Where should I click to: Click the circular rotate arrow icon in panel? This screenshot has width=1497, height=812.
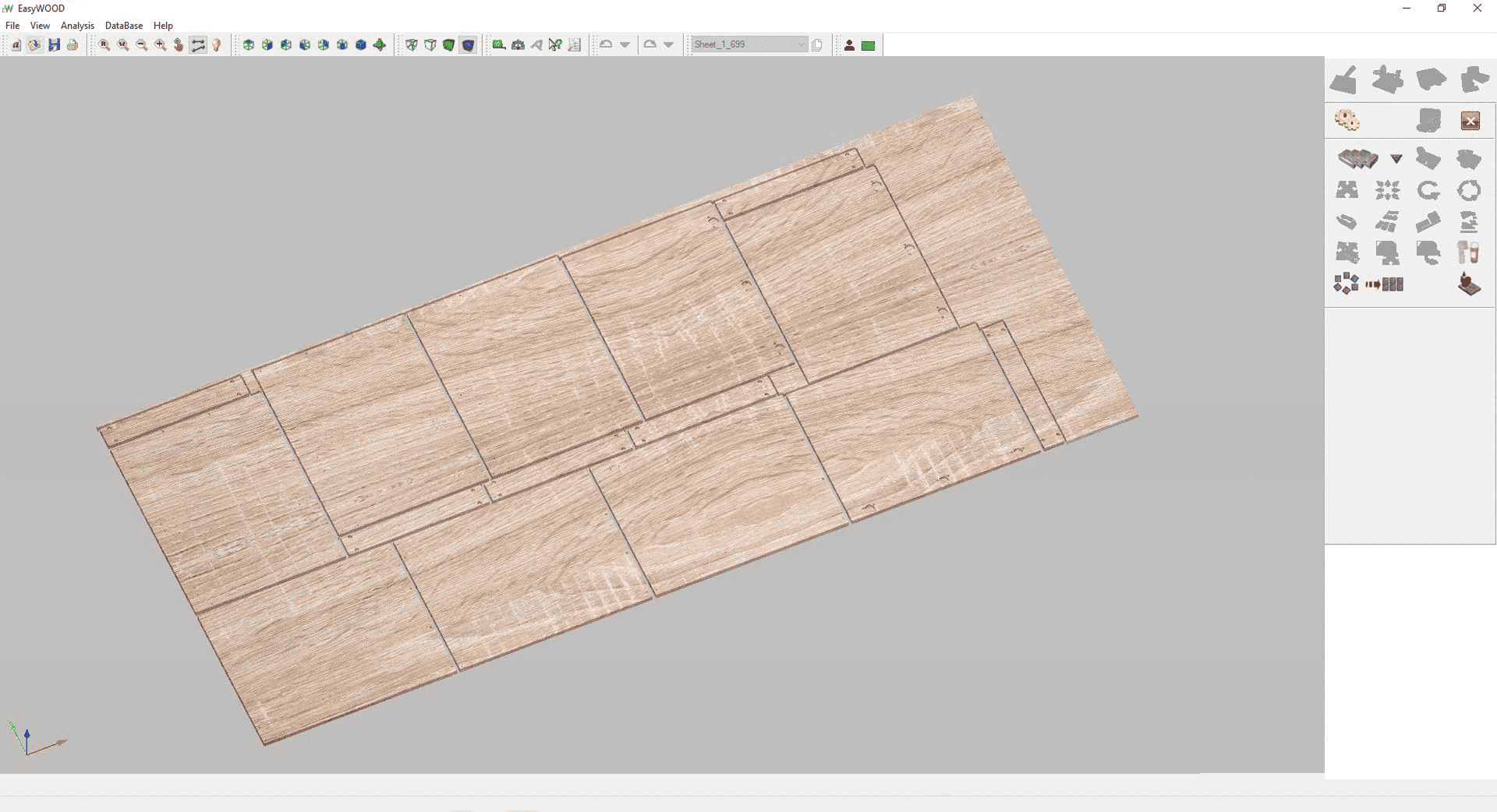pos(1428,191)
